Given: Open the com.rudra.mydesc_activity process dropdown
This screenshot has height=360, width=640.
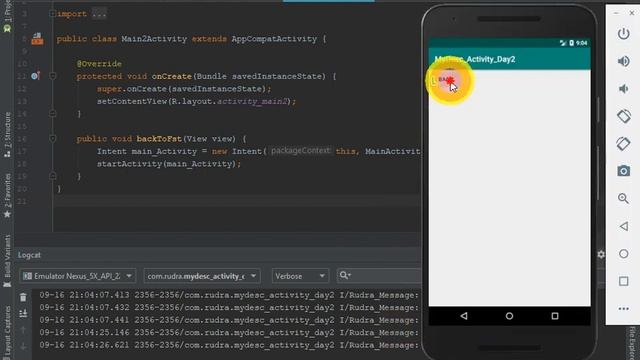Looking at the screenshot, I should click(x=202, y=276).
